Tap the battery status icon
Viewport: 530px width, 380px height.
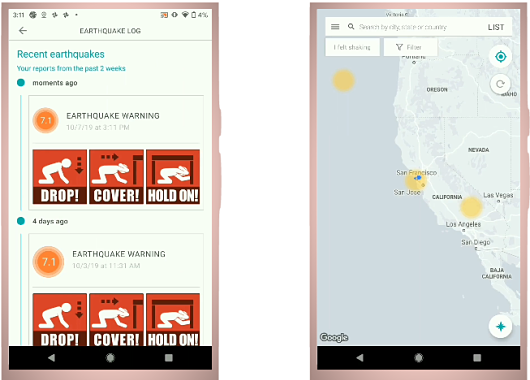click(x=194, y=15)
